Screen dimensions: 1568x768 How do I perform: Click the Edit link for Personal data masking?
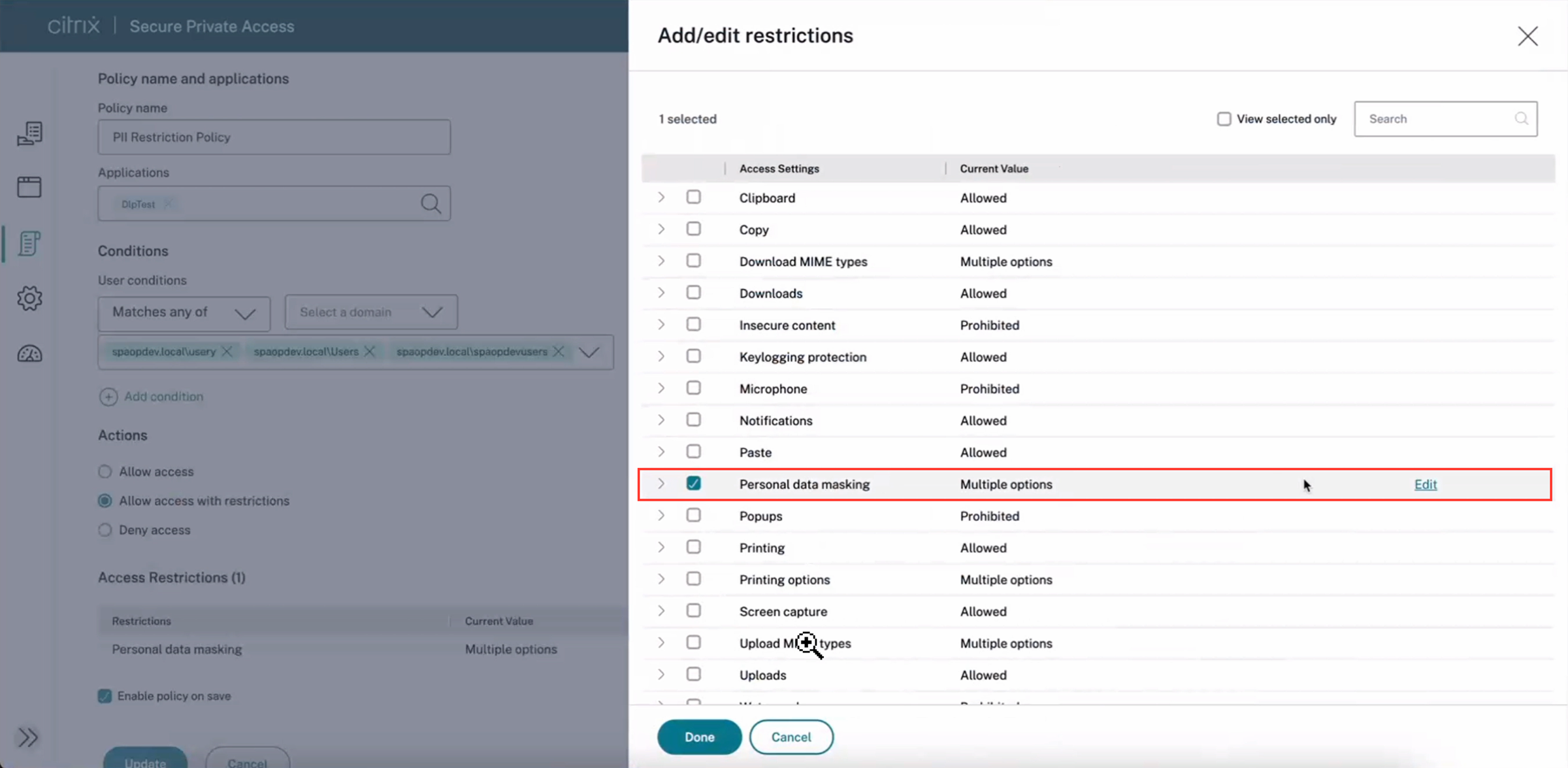pyautogui.click(x=1425, y=484)
